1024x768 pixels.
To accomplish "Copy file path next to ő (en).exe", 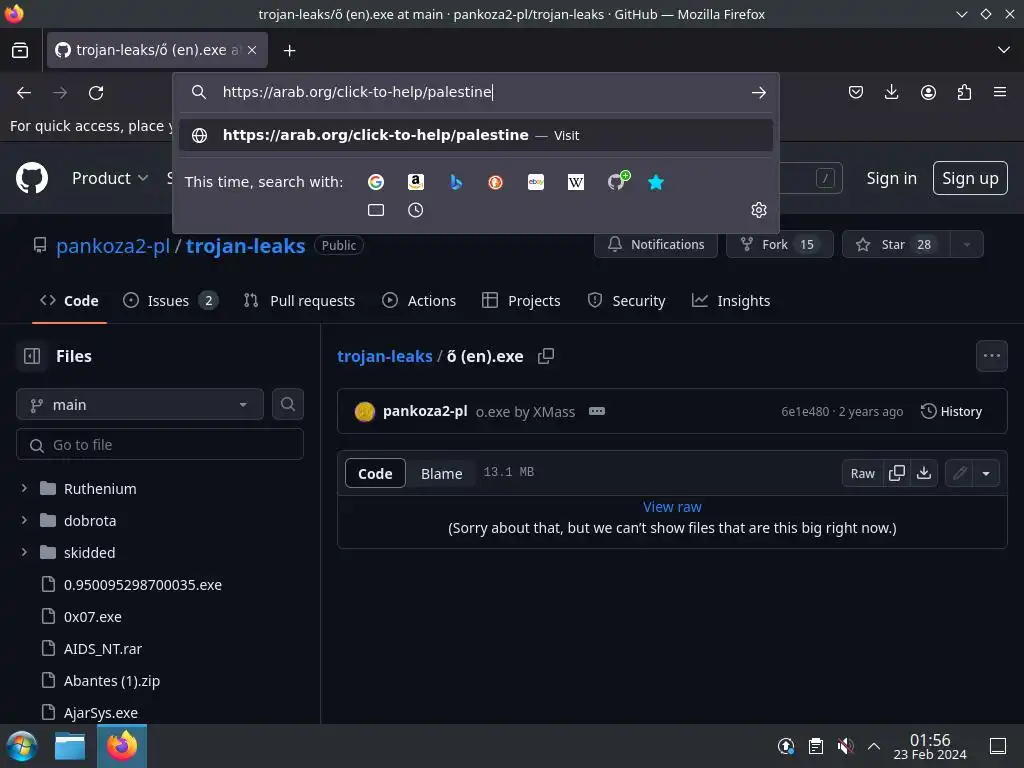I will click(546, 356).
